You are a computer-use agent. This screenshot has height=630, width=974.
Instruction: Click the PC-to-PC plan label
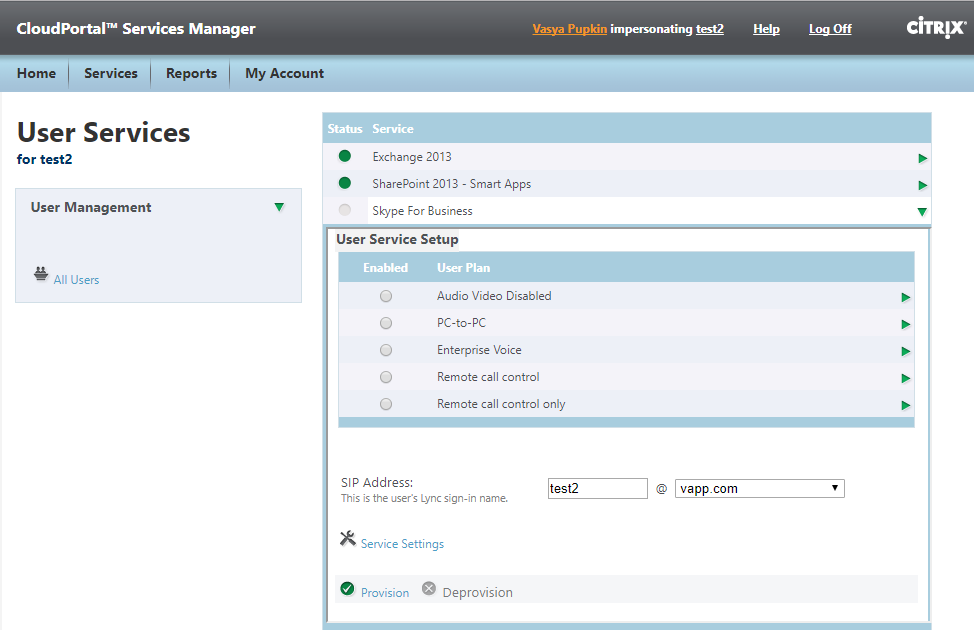[462, 323]
